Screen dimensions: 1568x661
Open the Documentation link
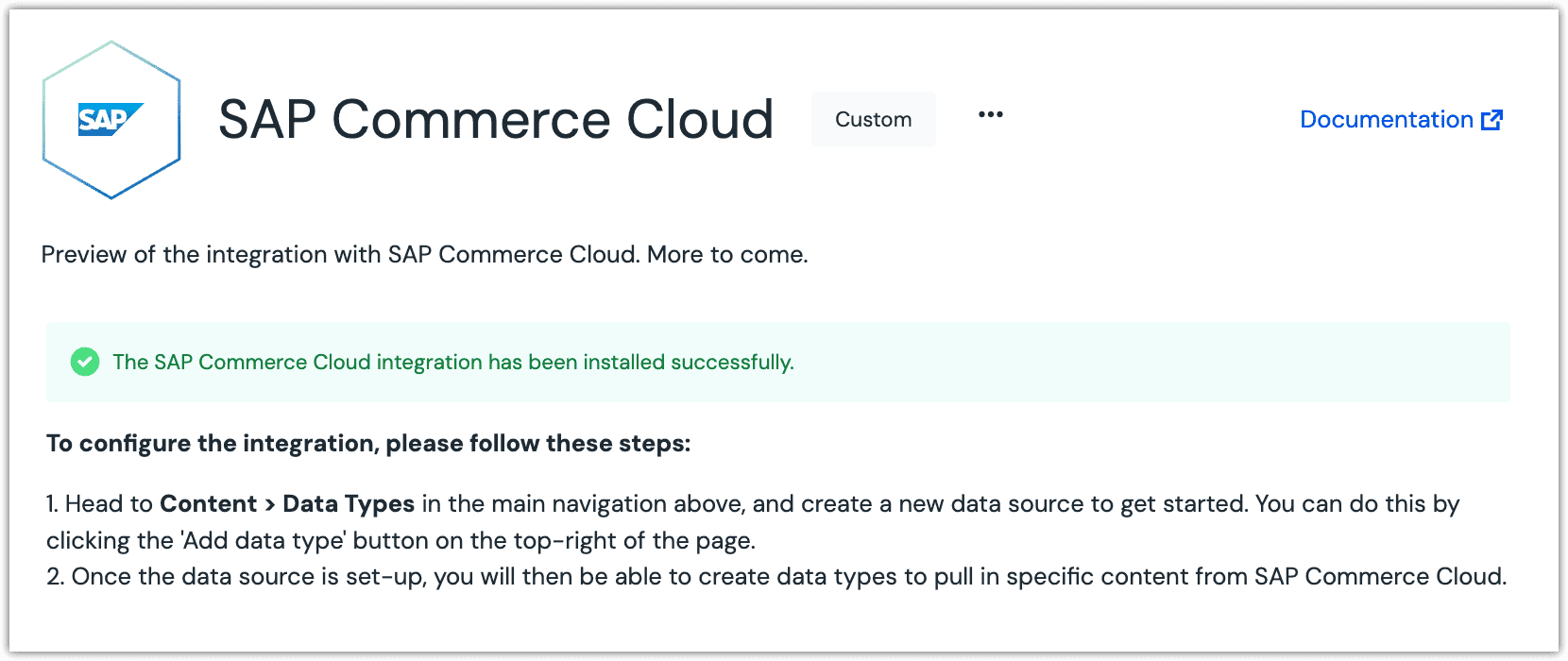click(1401, 120)
